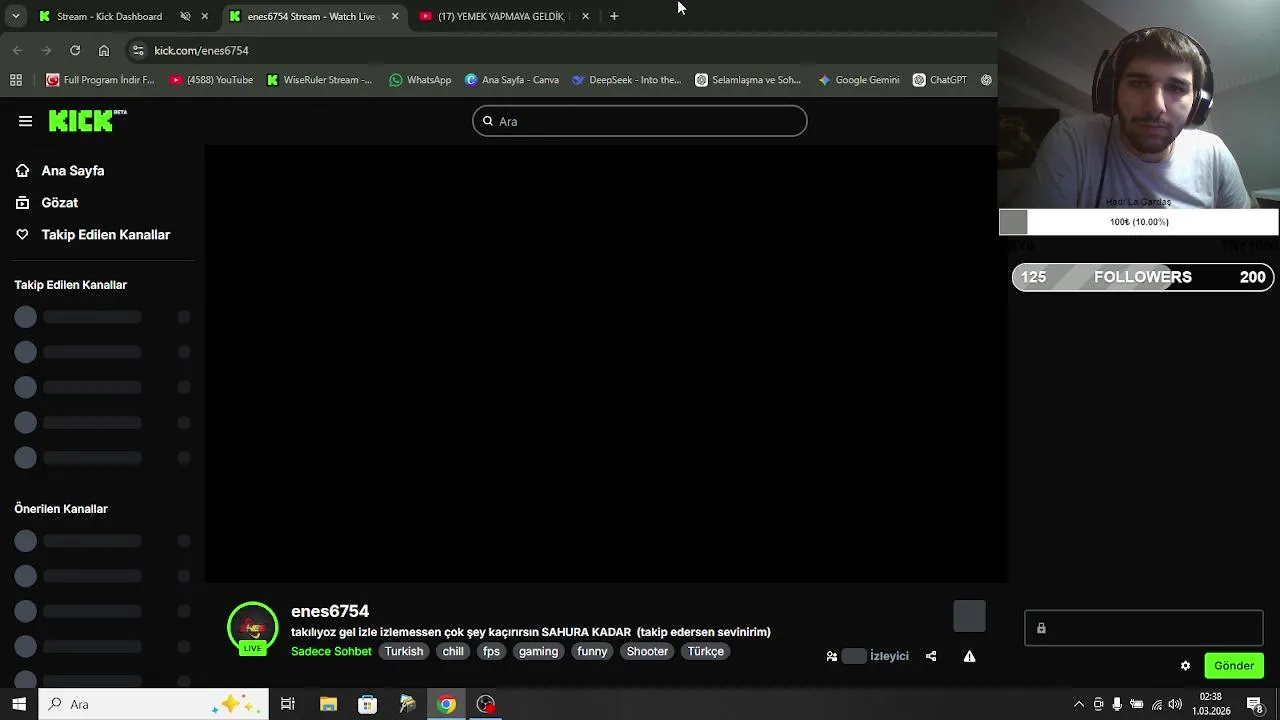
Task: Open the enes6754 channel avatar
Action: coord(252,628)
